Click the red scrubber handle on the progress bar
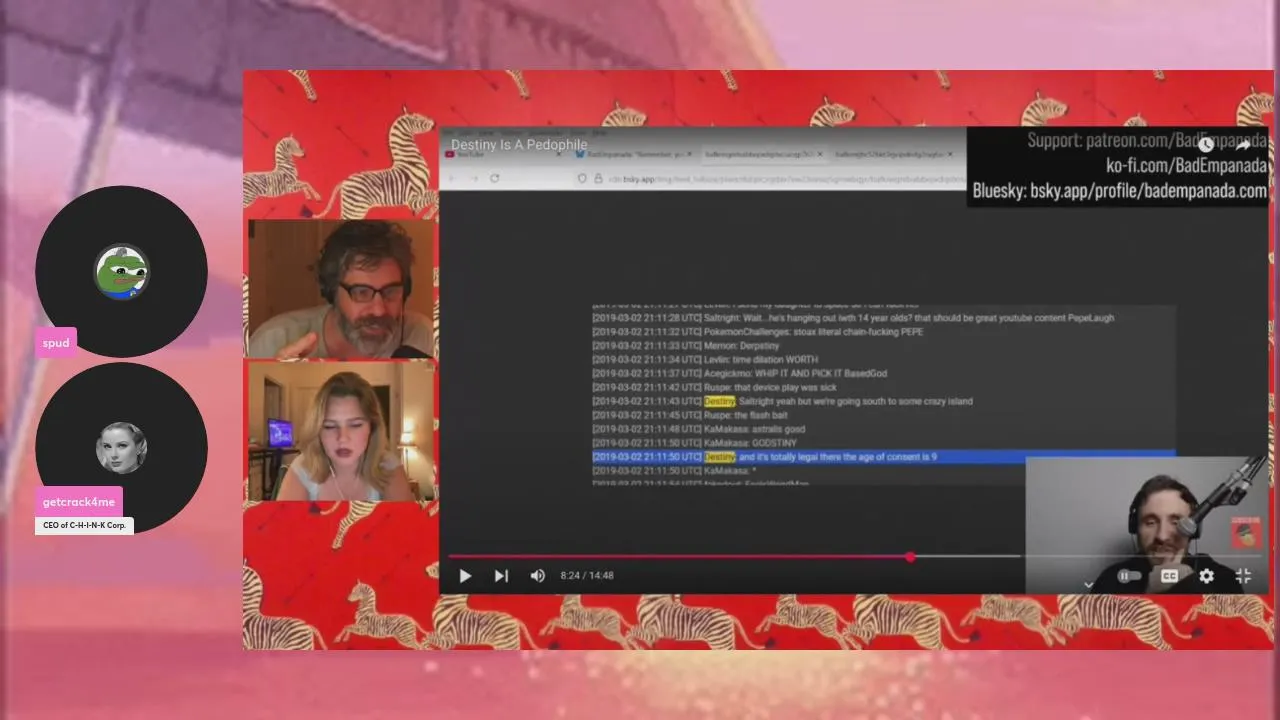 pyautogui.click(x=910, y=557)
